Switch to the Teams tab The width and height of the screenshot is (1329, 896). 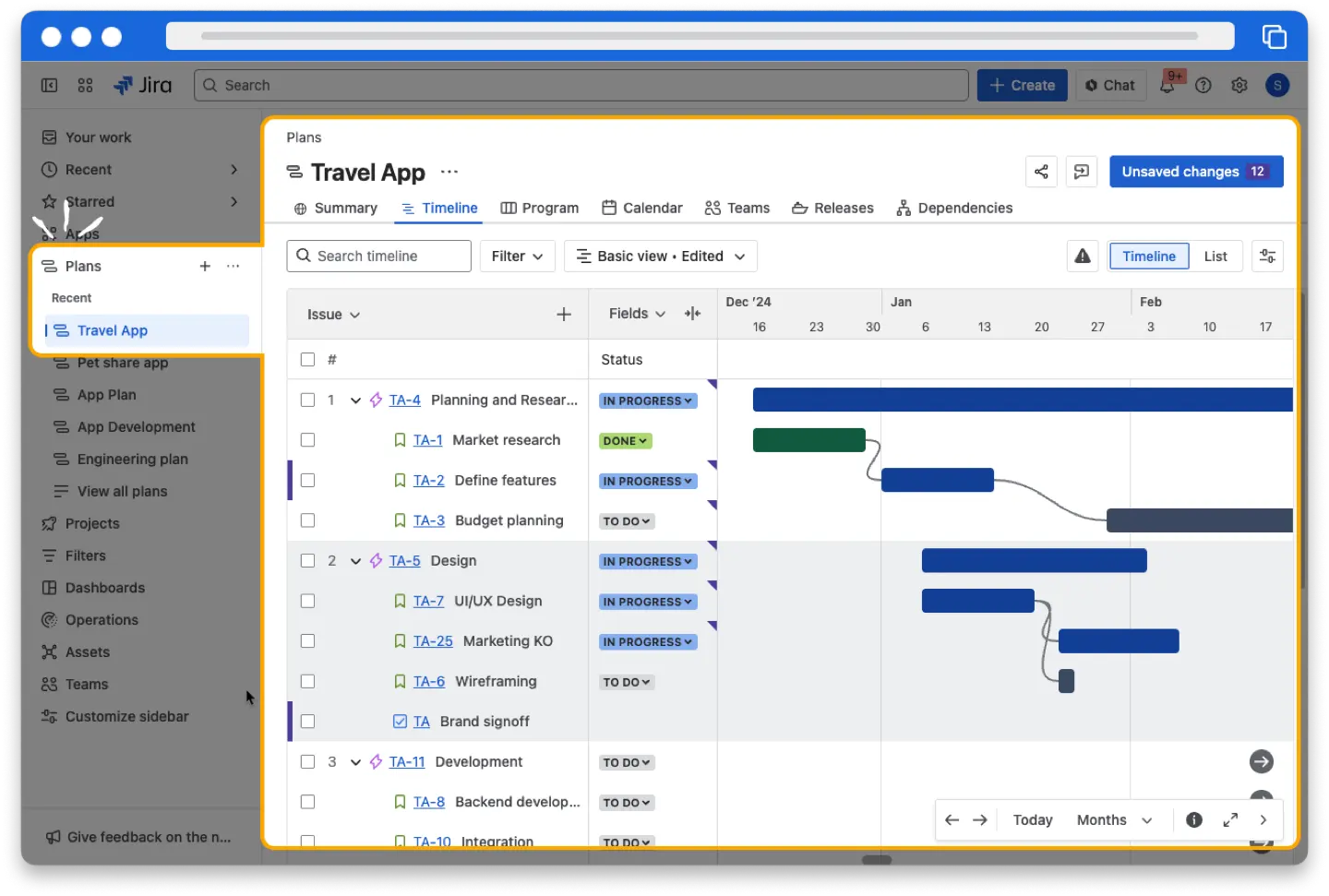coord(737,208)
